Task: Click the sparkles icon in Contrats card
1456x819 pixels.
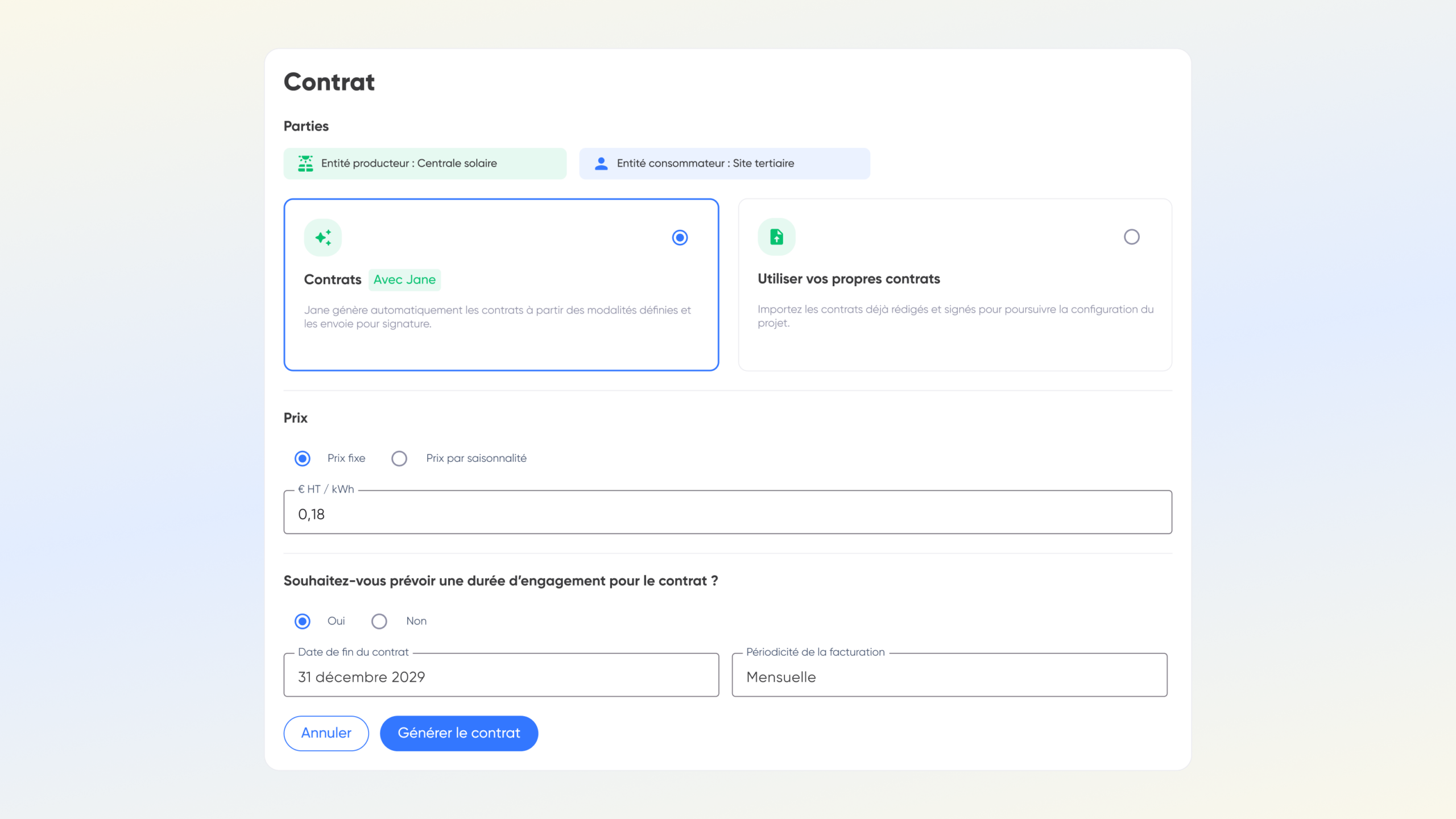Action: tap(323, 237)
